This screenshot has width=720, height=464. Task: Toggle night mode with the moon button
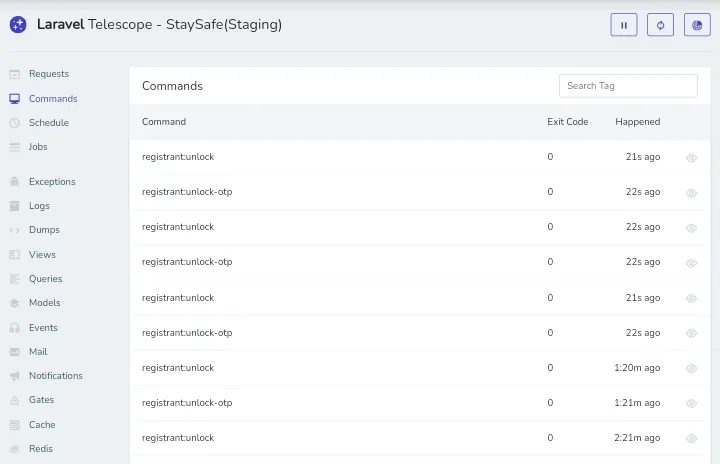(697, 25)
